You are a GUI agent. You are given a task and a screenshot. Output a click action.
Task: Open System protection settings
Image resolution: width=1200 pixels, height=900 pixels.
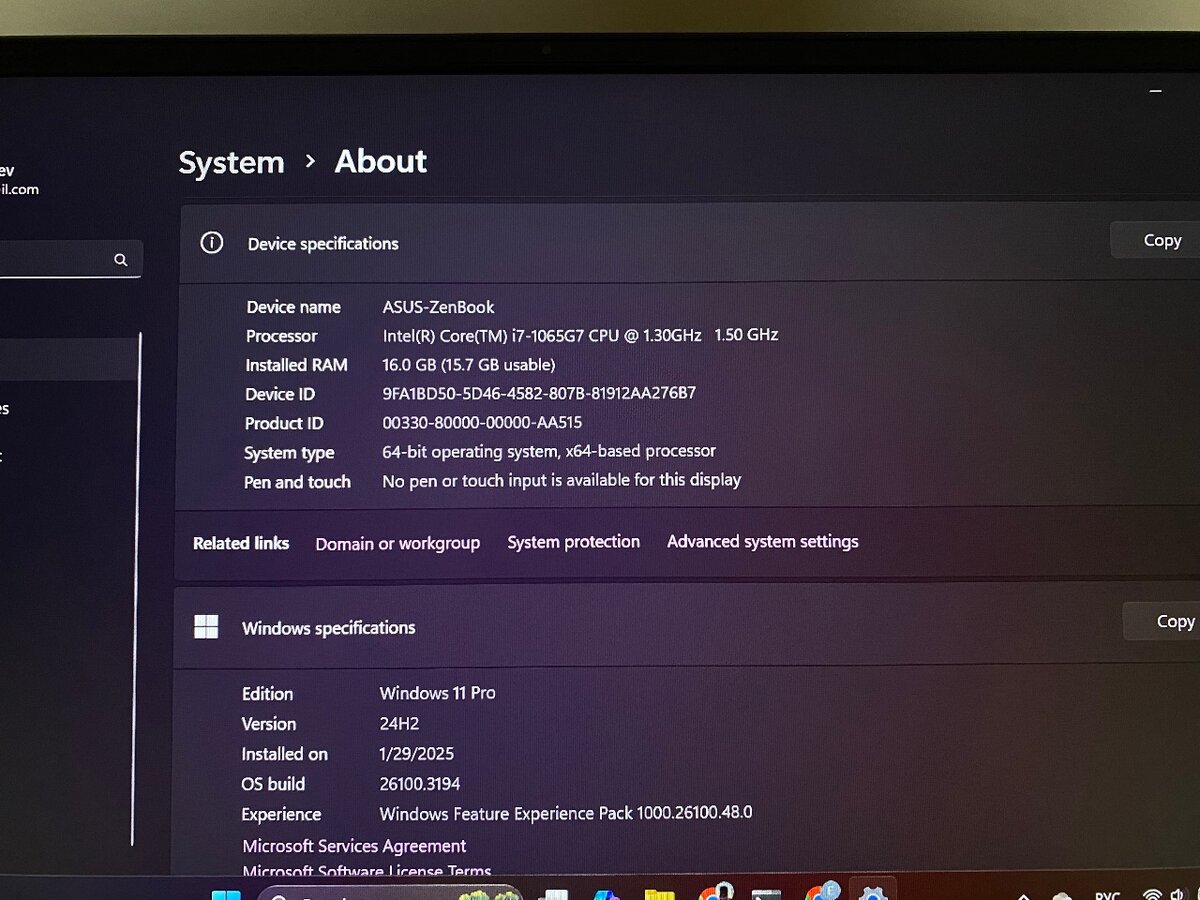tap(573, 541)
